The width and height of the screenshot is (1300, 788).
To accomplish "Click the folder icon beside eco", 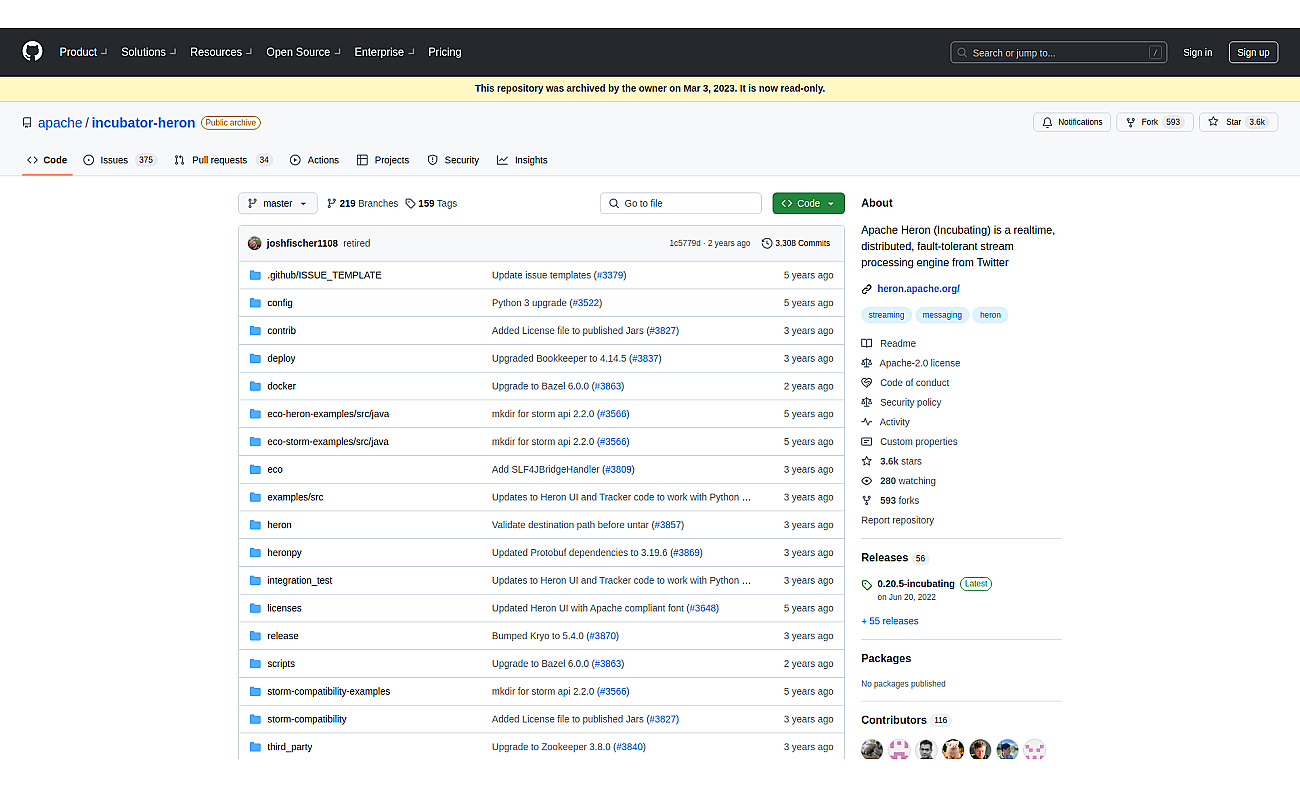I will pyautogui.click(x=255, y=469).
